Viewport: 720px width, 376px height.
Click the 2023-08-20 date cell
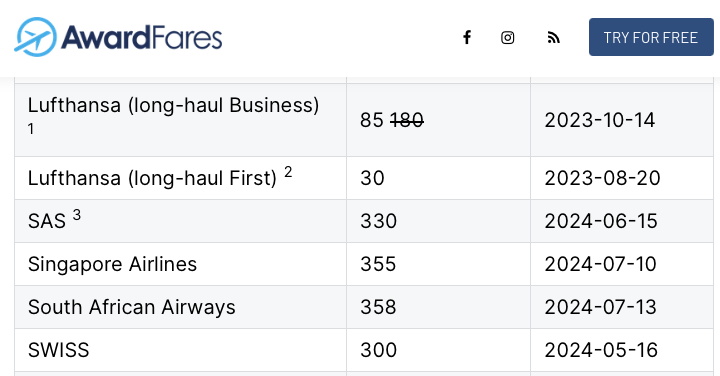point(622,178)
